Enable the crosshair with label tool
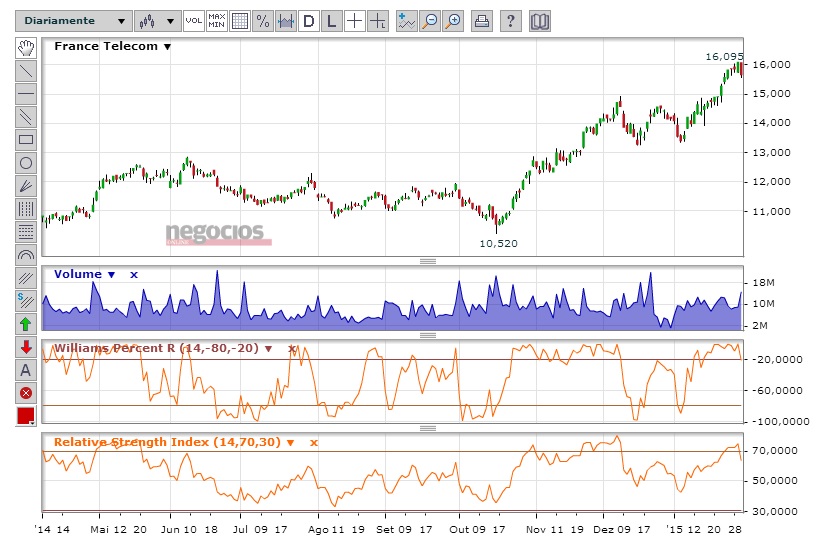Screen dimensions: 822x542 click(x=378, y=21)
